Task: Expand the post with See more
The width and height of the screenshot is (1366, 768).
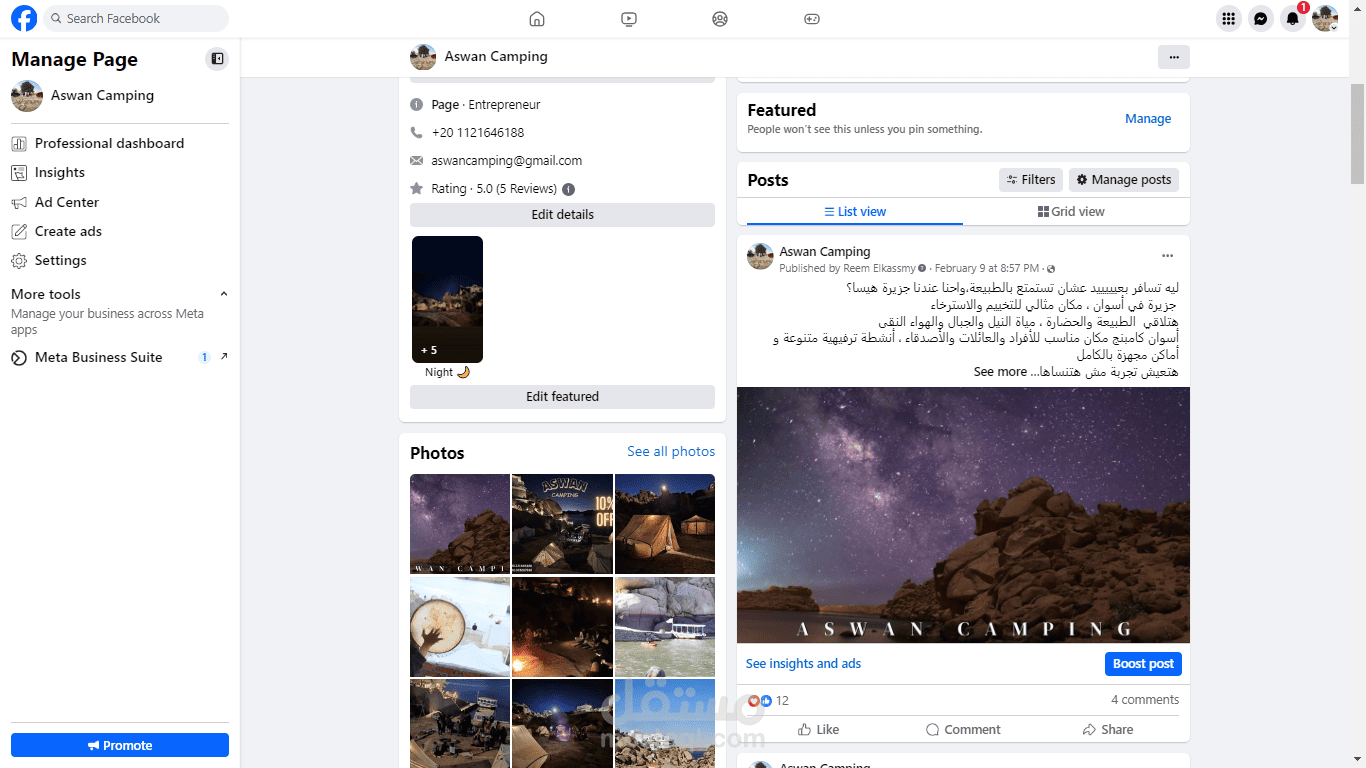Action: coord(1001,372)
